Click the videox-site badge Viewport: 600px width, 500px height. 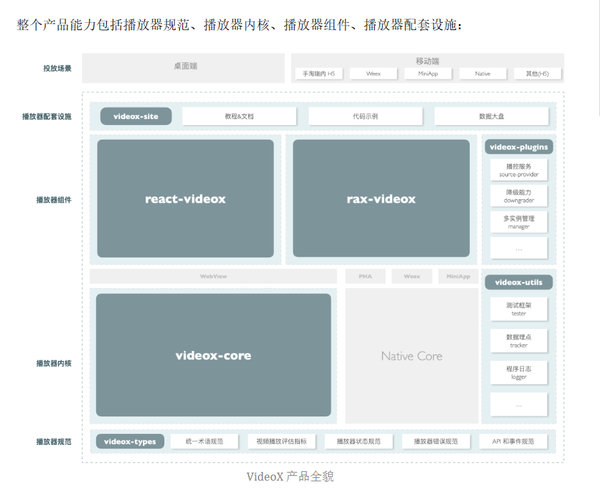pos(136,116)
